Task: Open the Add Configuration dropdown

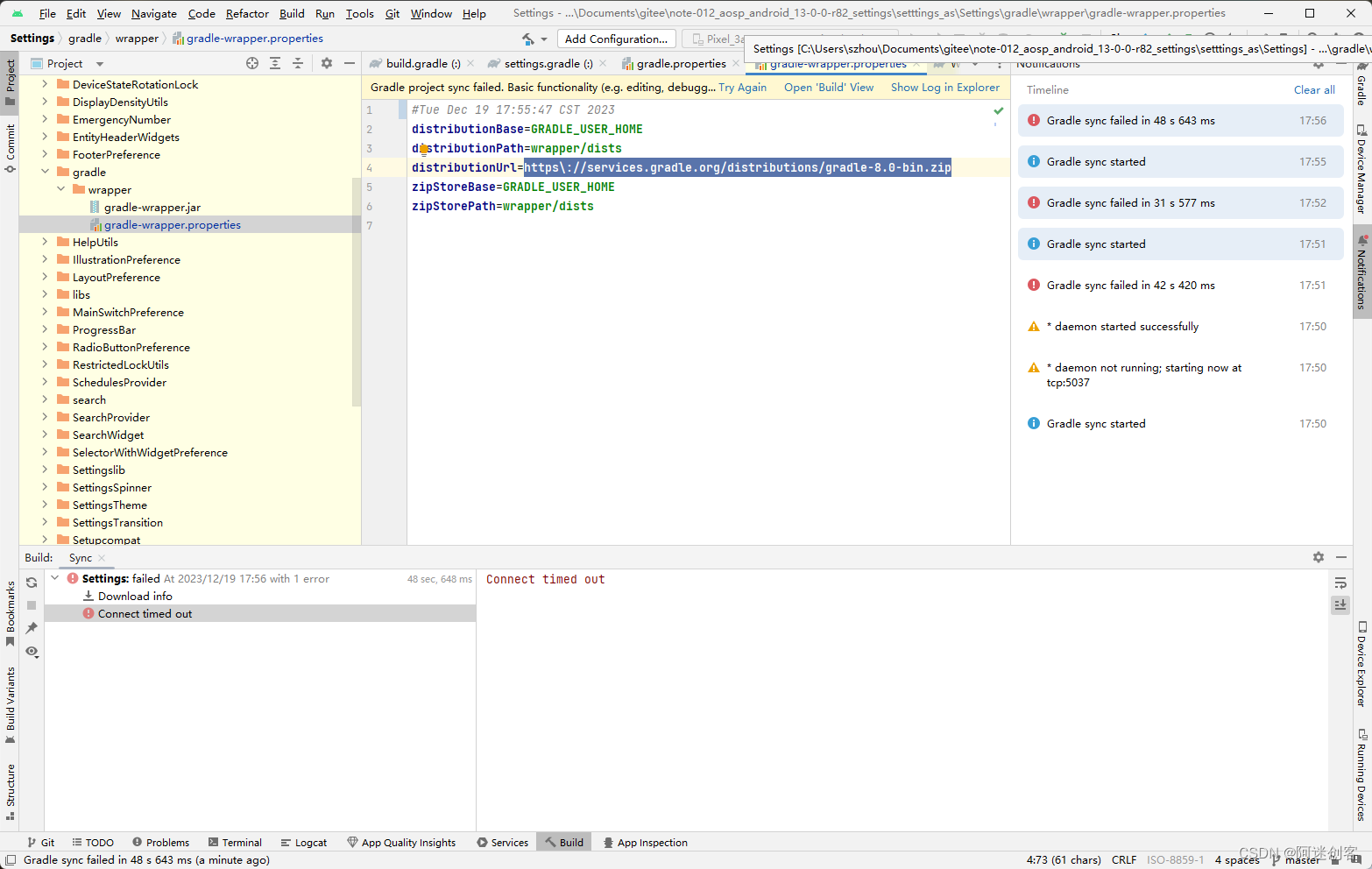Action: pyautogui.click(x=616, y=39)
